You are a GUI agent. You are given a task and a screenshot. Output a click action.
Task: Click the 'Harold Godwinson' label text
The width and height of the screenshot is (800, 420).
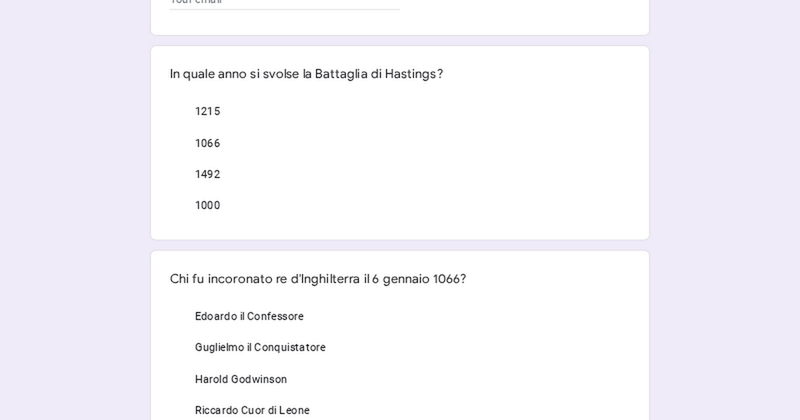241,380
